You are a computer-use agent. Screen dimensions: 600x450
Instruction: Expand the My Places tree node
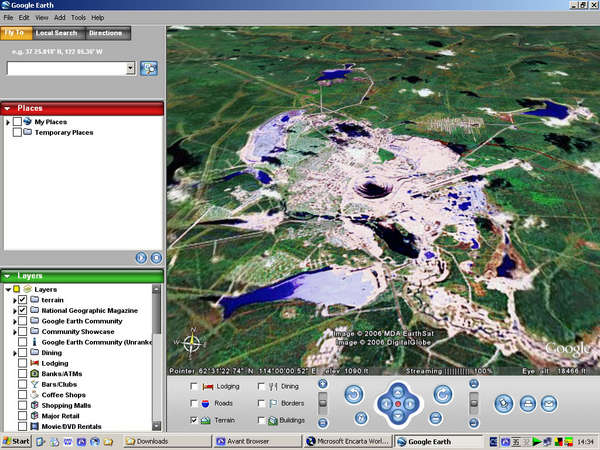coord(8,122)
